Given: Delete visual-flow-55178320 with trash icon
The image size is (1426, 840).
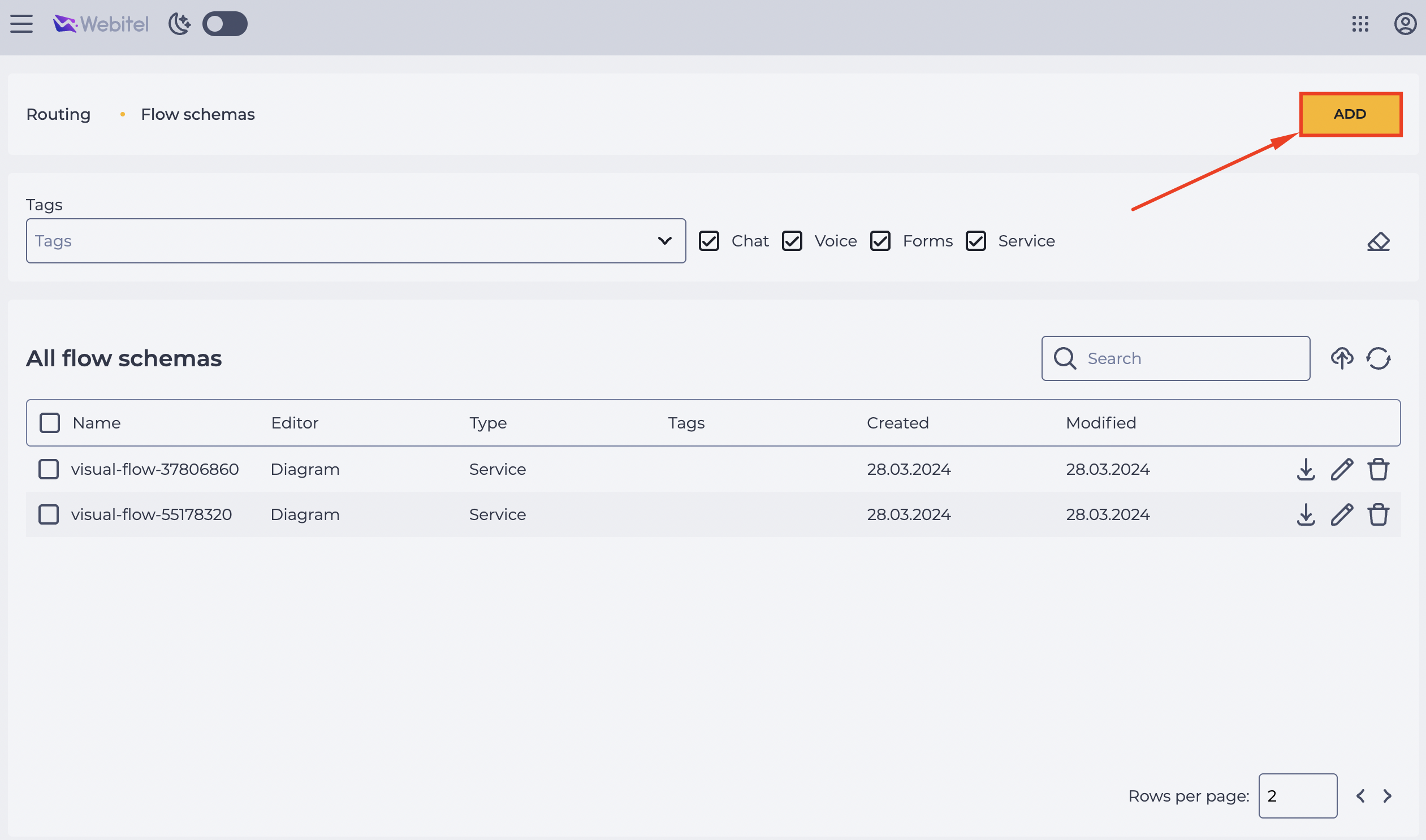Looking at the screenshot, I should (x=1378, y=514).
